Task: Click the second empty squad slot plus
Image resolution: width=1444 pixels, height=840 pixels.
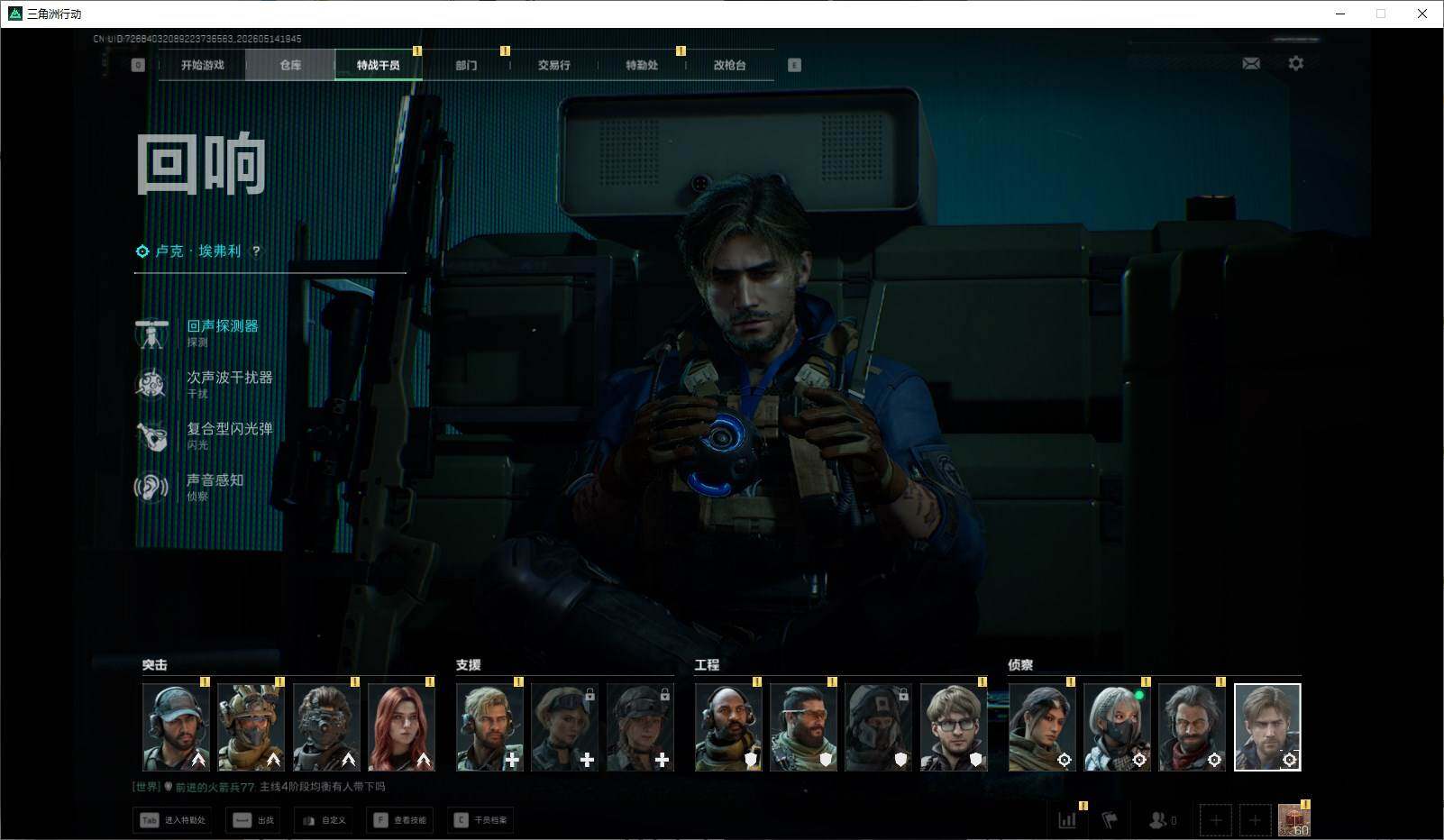Action: click(x=1256, y=820)
